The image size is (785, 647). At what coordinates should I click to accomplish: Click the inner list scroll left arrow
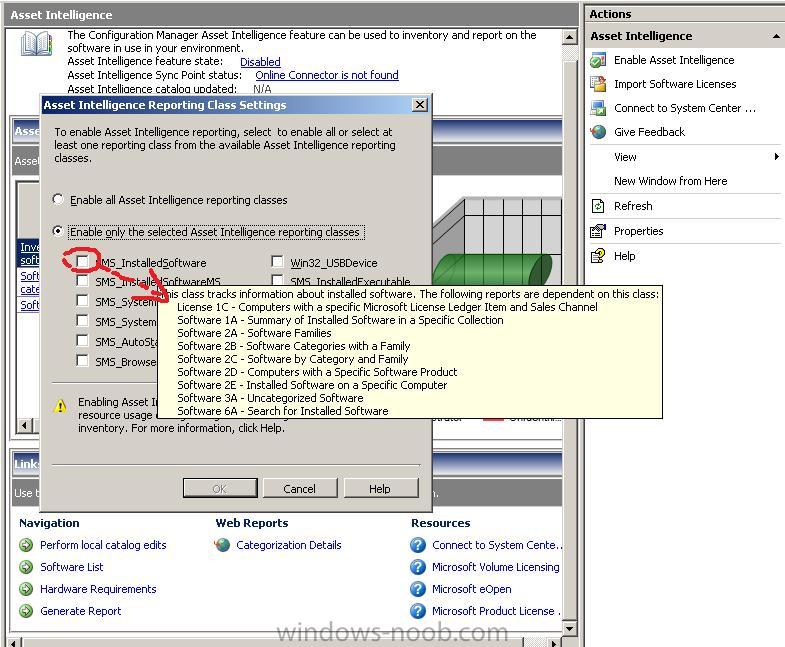(x=24, y=426)
